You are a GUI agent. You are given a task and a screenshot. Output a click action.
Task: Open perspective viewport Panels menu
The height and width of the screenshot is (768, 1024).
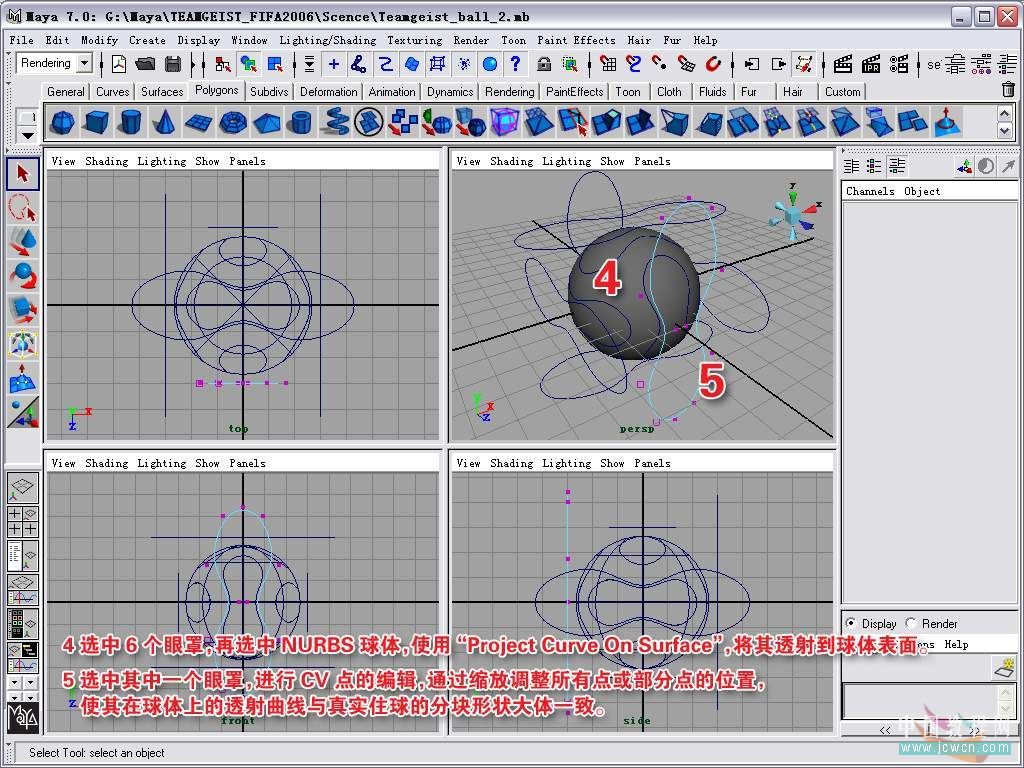(x=652, y=161)
